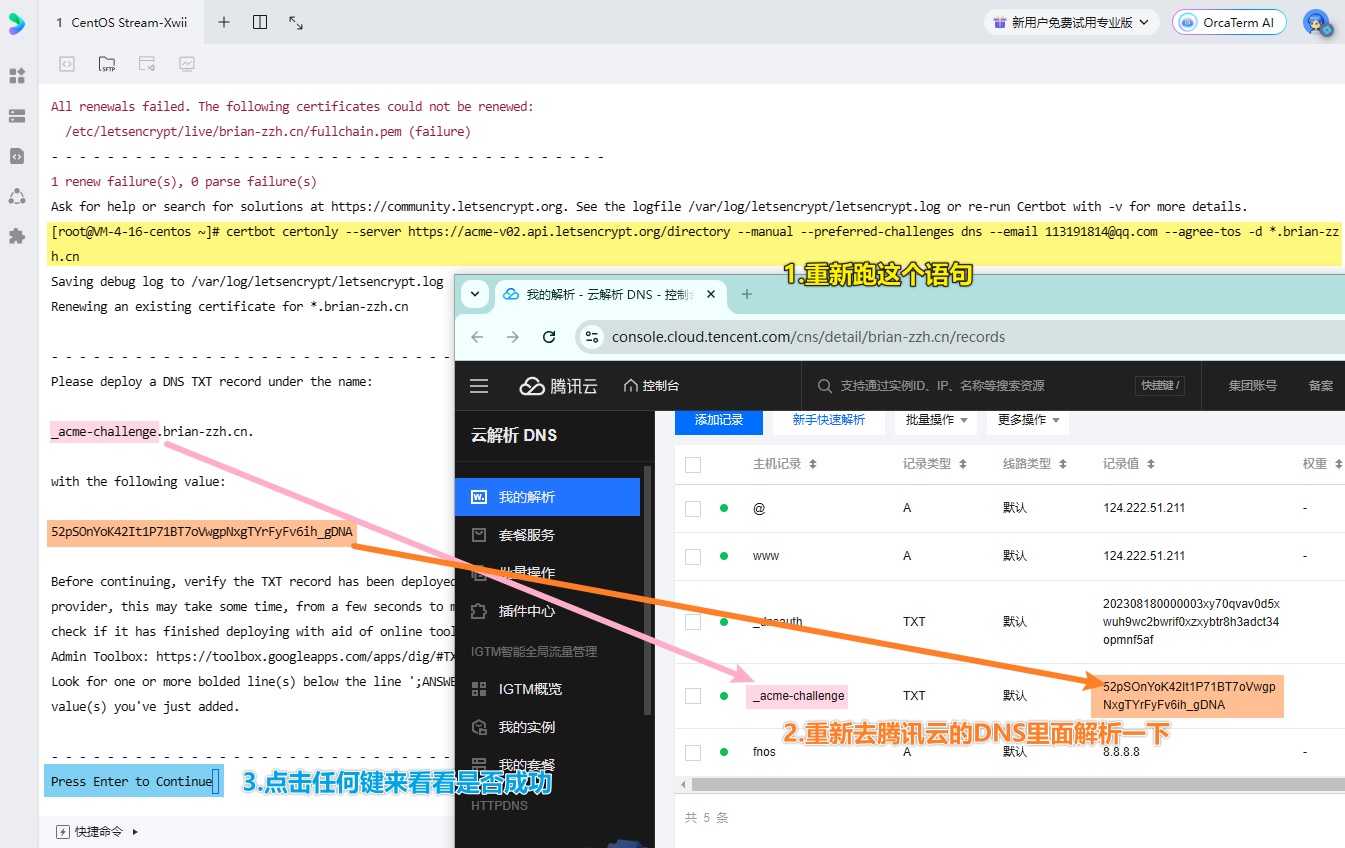The image size is (1345, 848).
Task: Click the terminal cursor after Press Enter to Continue
Action: [216, 781]
